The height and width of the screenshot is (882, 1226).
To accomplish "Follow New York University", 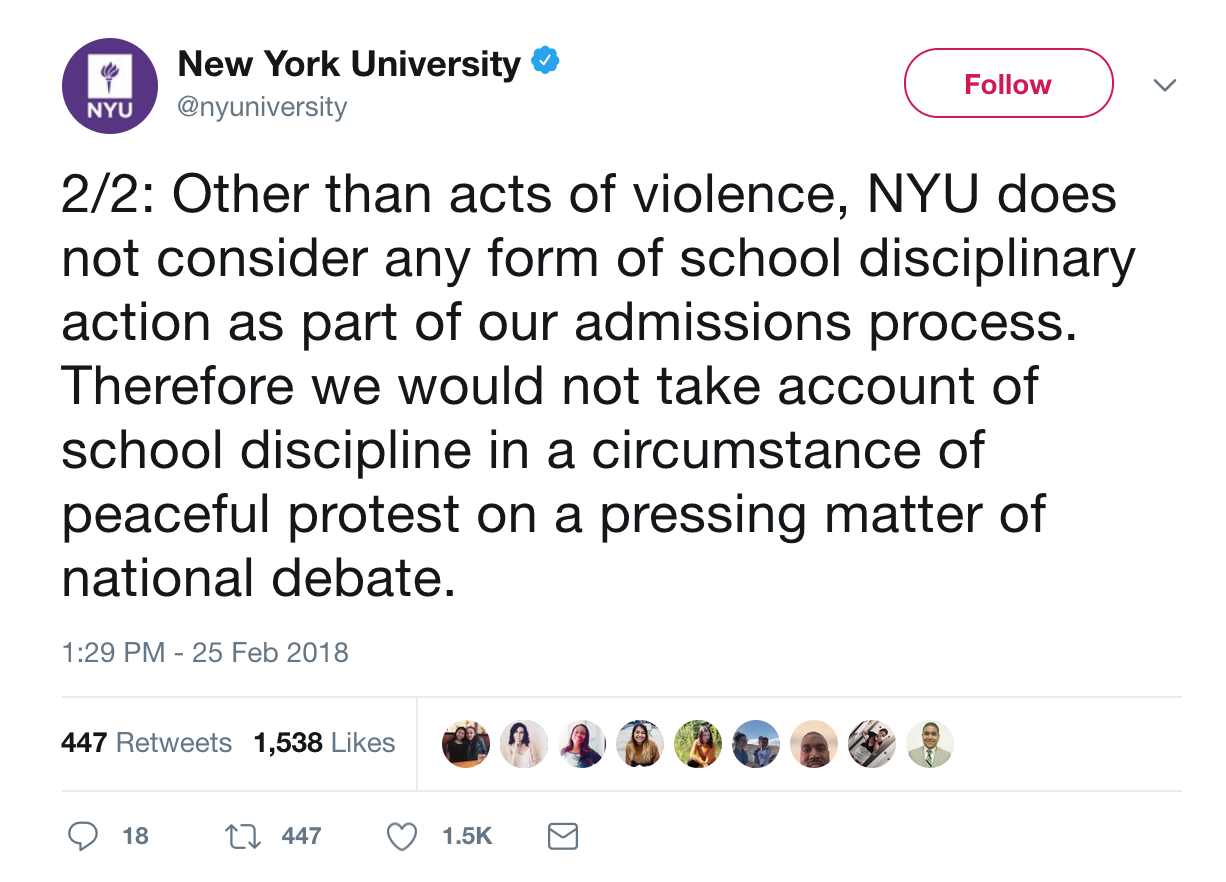I will [x=1007, y=84].
